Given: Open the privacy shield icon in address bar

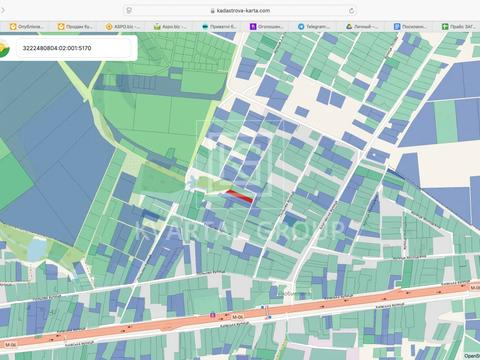Looking at the screenshot, I should tap(129, 10).
